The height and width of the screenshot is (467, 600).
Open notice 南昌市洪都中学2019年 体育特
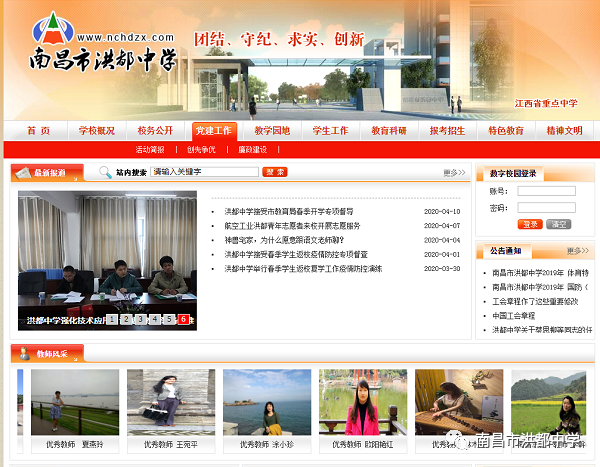click(540, 273)
